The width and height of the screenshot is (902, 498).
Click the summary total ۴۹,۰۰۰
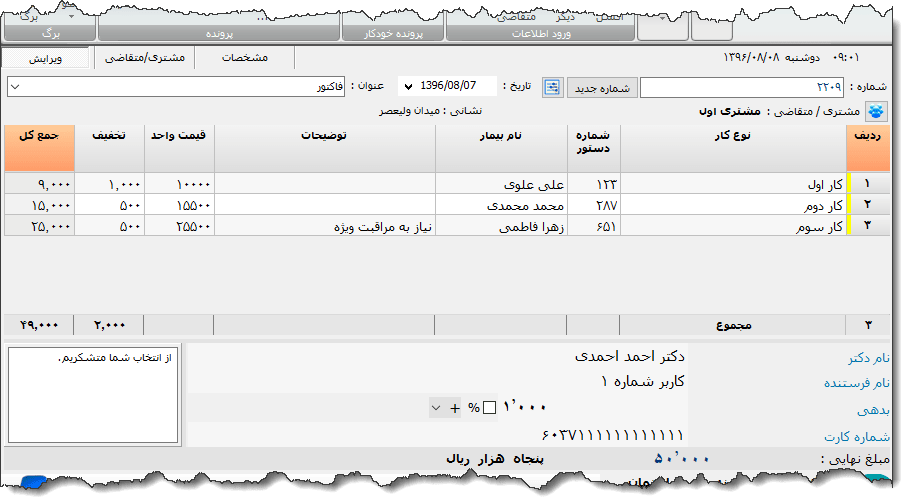(39, 325)
